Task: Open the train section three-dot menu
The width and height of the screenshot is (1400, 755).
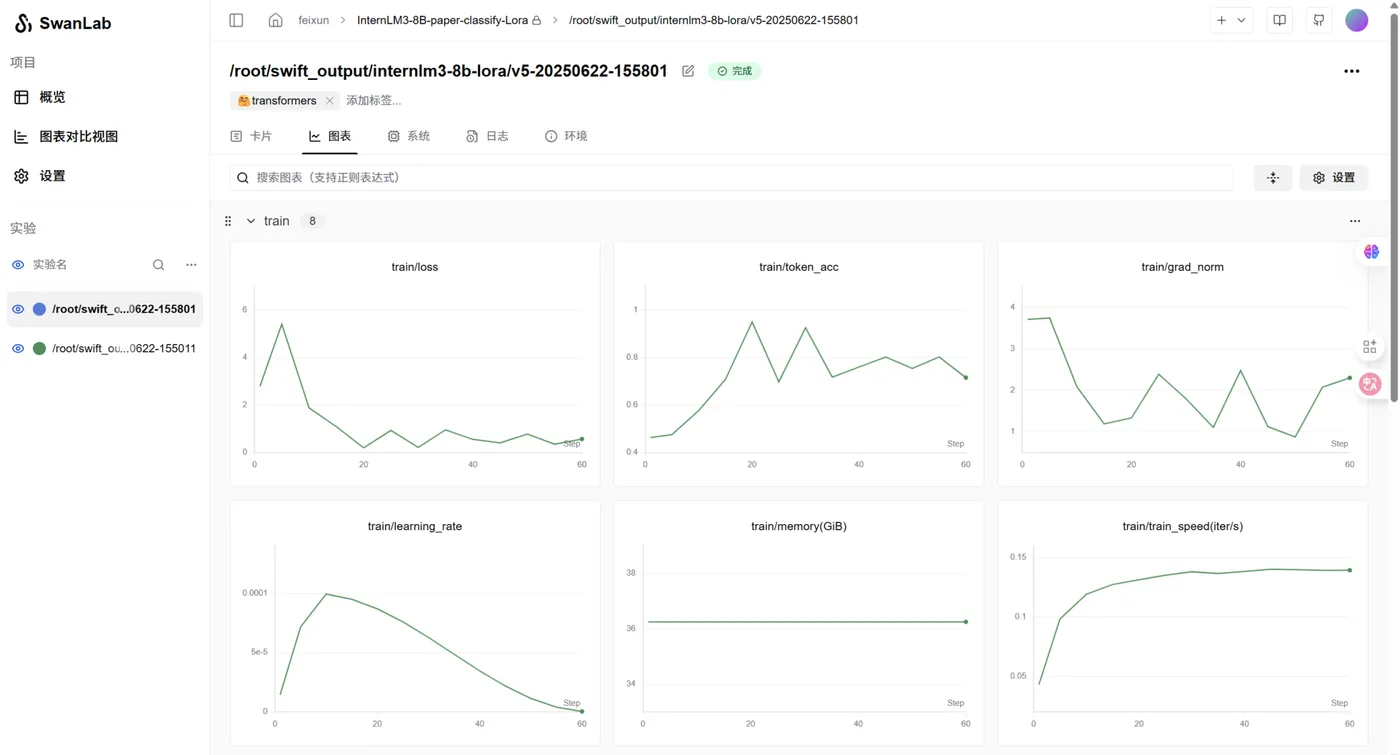Action: 1355,221
